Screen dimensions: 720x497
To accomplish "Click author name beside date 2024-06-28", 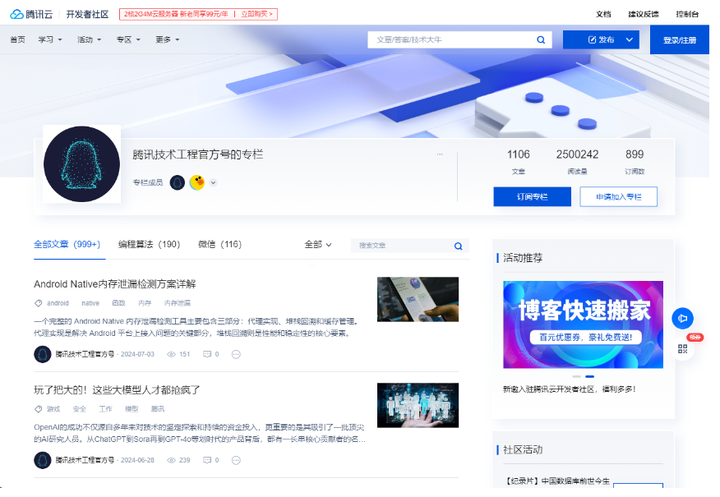I will pos(85,460).
